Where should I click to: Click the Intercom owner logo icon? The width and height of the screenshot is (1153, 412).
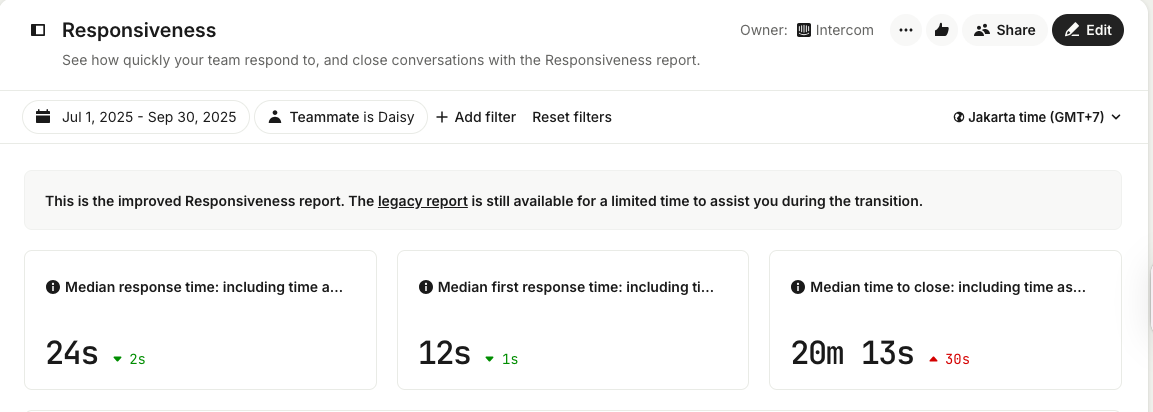click(804, 30)
